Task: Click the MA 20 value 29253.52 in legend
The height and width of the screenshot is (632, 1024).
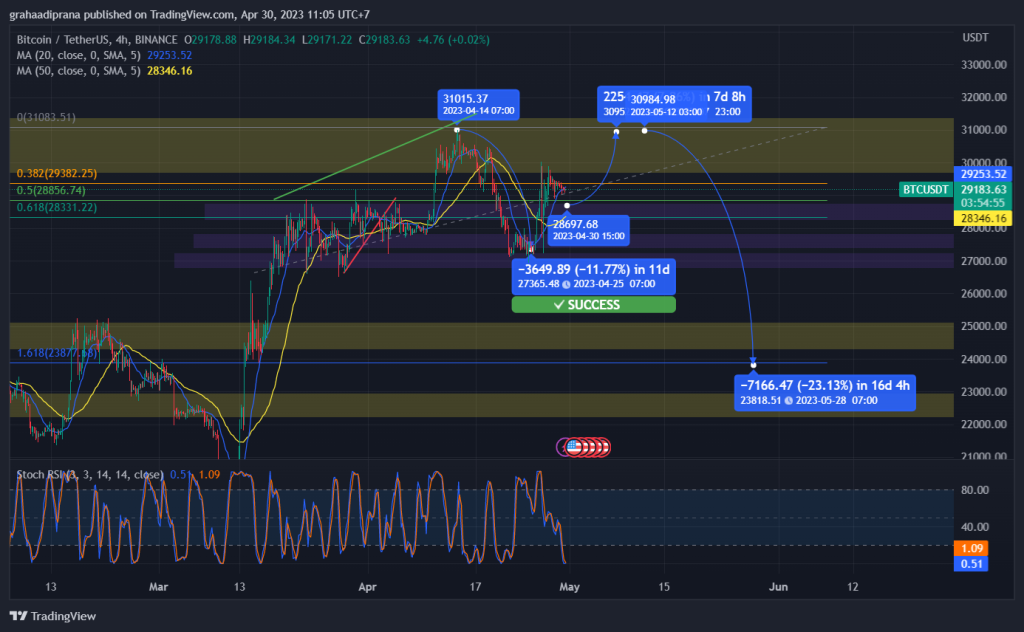Action: (169, 55)
